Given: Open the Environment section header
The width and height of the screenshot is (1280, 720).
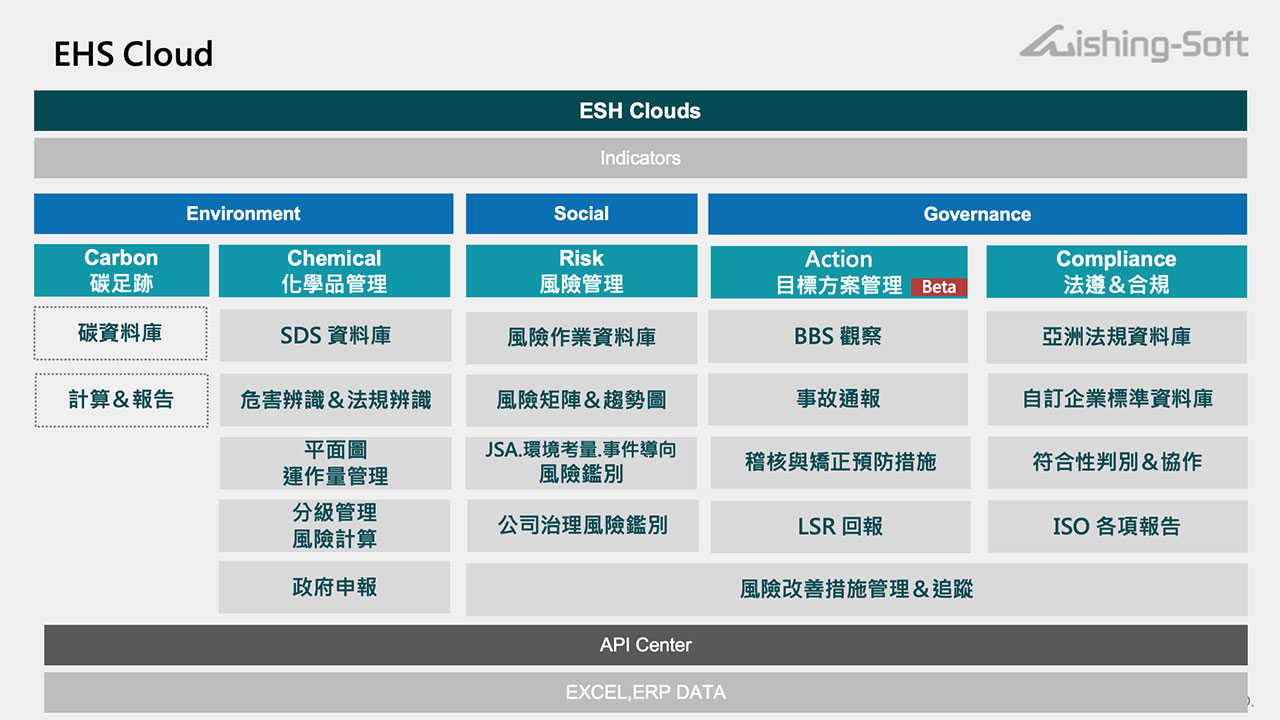Looking at the screenshot, I should (243, 214).
